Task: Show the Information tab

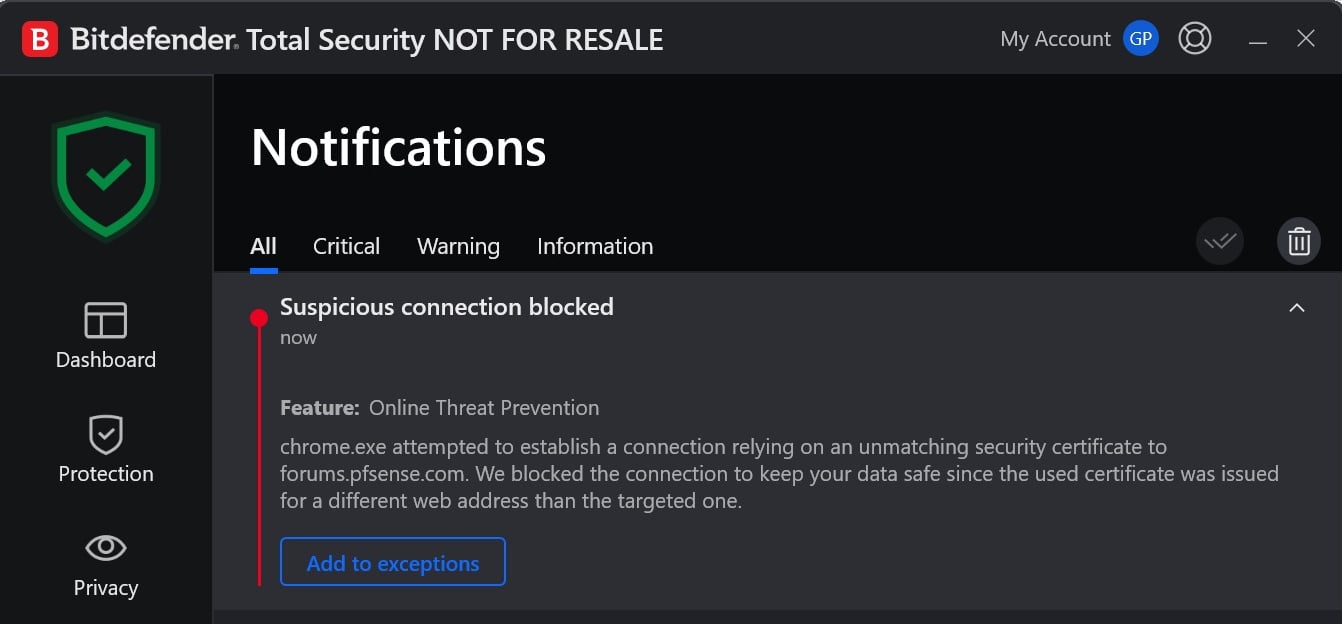Action: coord(595,246)
